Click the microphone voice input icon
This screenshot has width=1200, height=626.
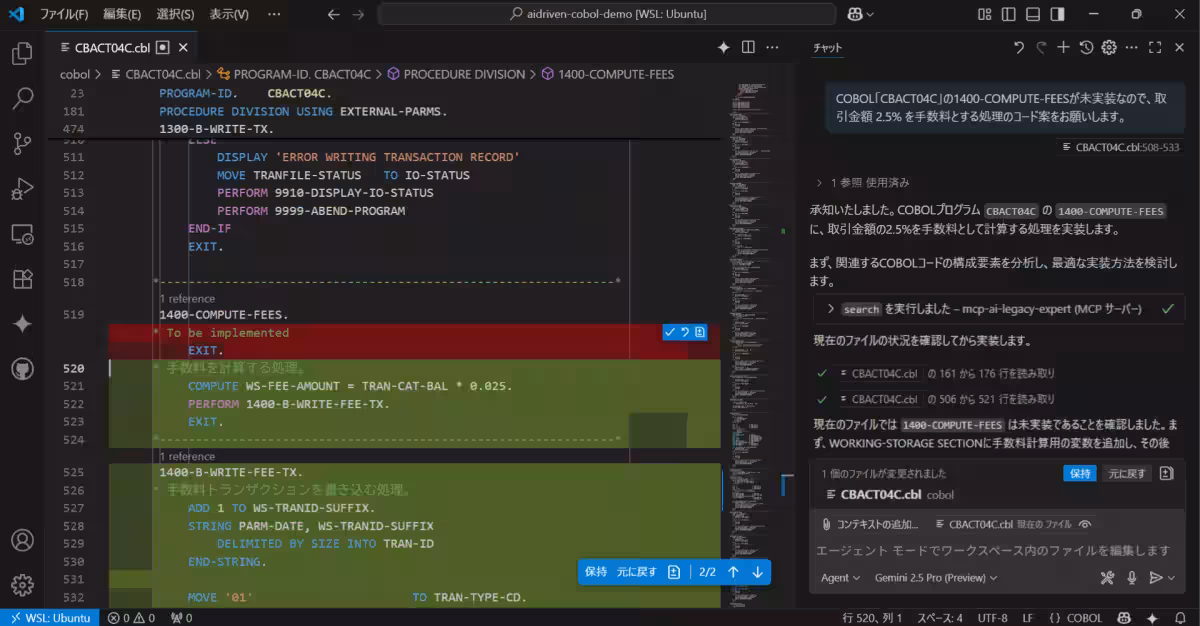pos(1132,577)
